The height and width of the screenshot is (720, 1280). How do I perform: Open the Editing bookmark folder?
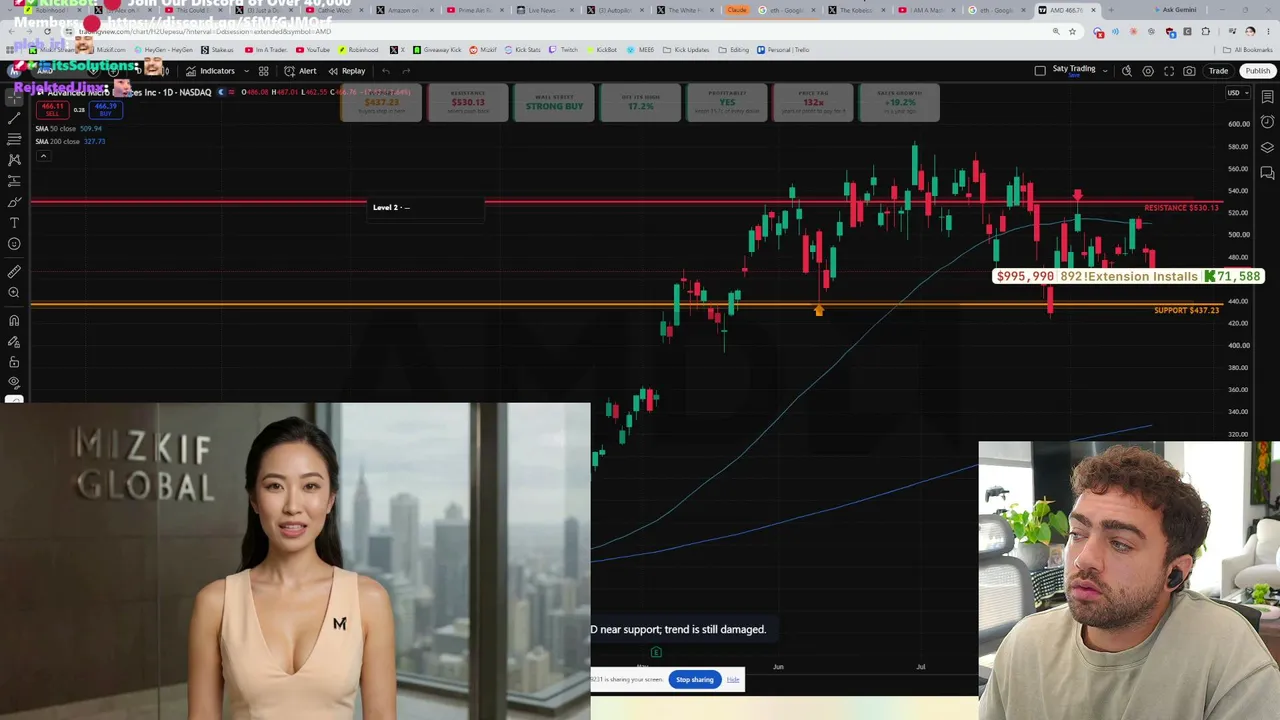[734, 50]
